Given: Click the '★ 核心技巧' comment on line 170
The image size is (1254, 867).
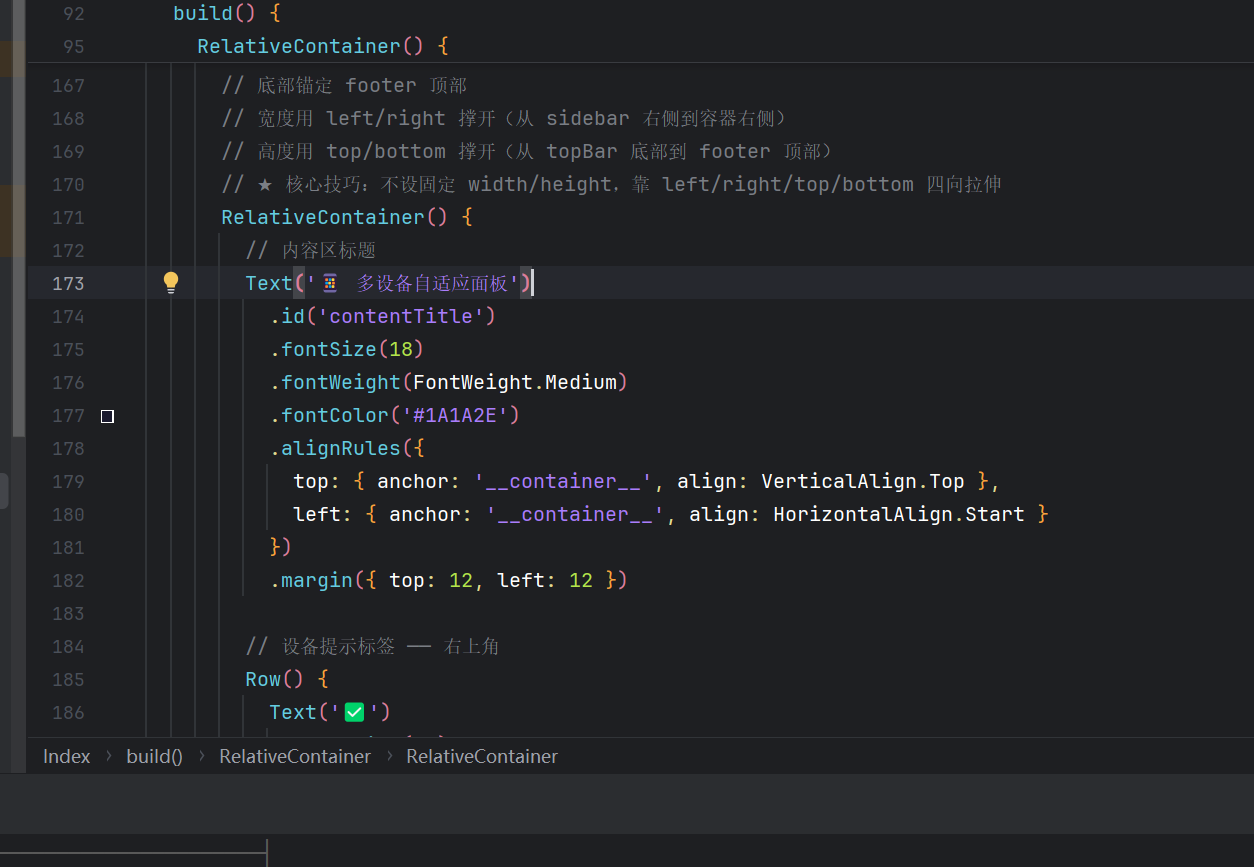Looking at the screenshot, I should point(612,185).
